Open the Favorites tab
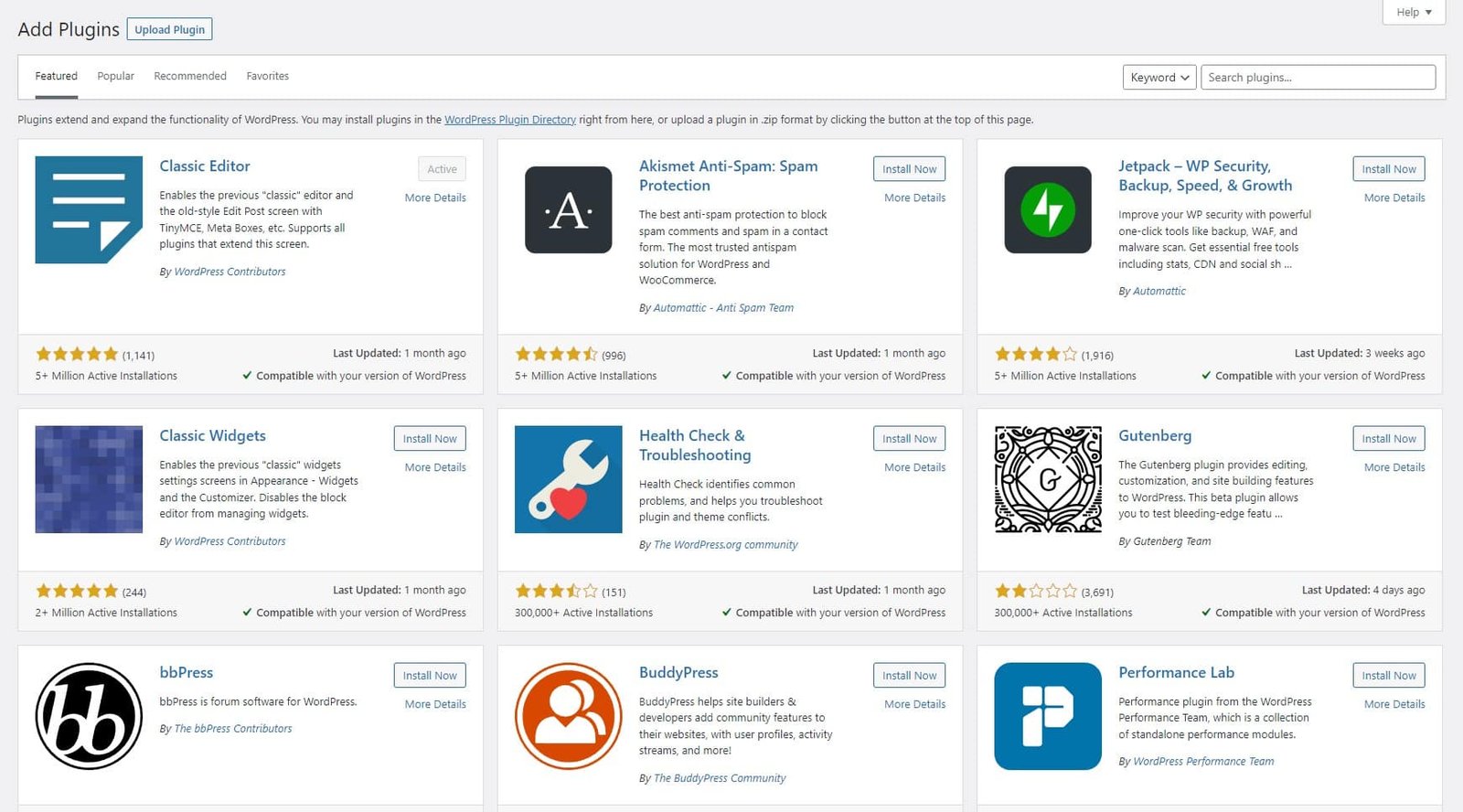Screen dimensions: 1463x812 (267, 76)
